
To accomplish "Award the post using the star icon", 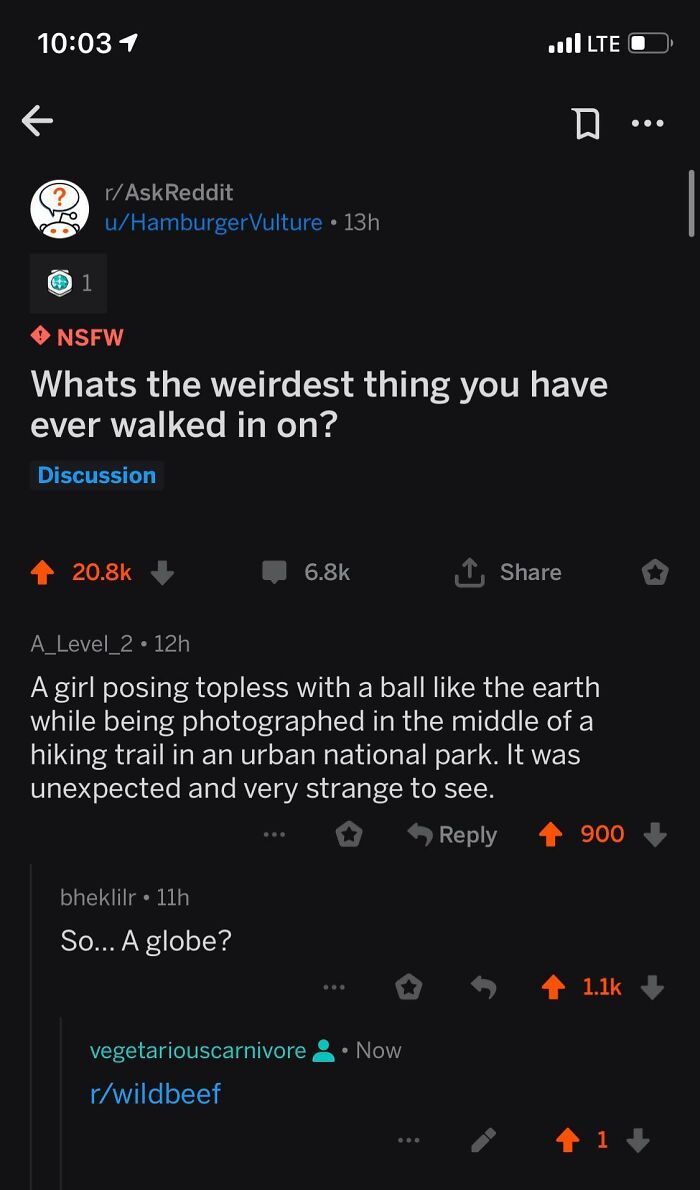I will pyautogui.click(x=657, y=571).
